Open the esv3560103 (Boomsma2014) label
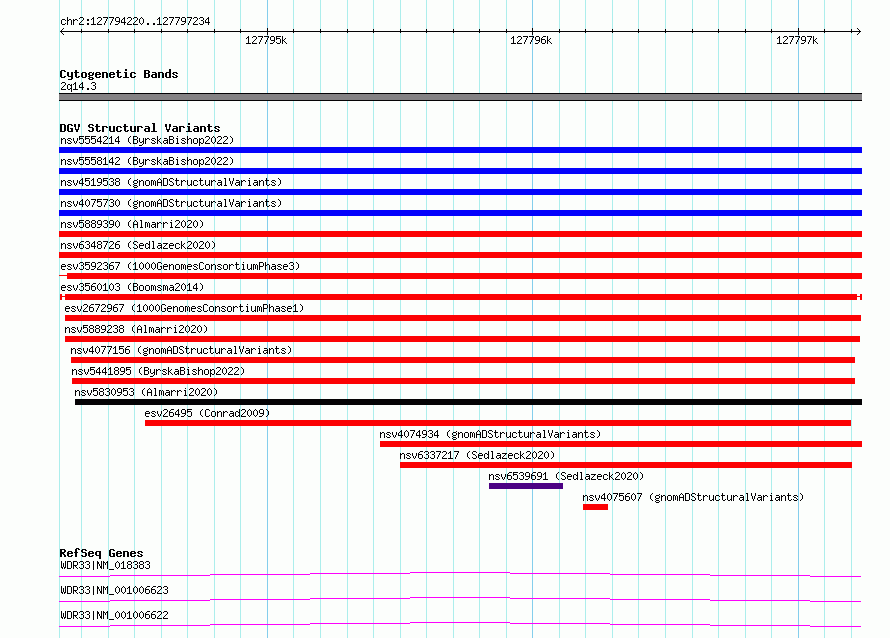This screenshot has height=638, width=890. [x=132, y=287]
